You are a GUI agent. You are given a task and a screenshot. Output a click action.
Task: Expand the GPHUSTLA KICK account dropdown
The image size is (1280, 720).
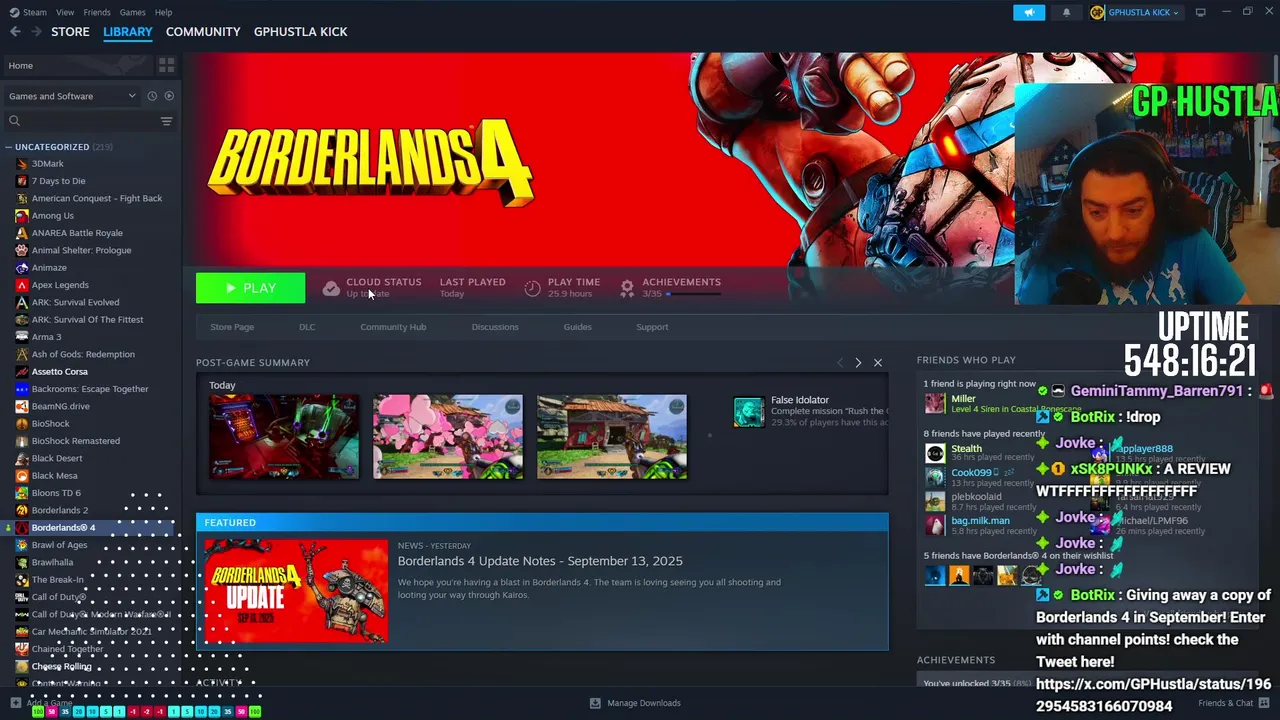click(1143, 13)
